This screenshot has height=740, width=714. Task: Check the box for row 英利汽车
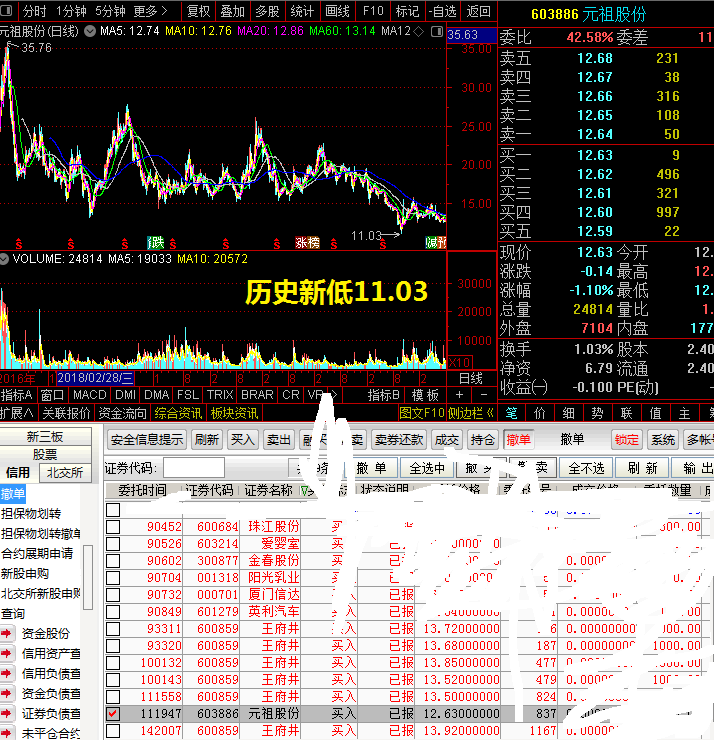click(x=113, y=612)
